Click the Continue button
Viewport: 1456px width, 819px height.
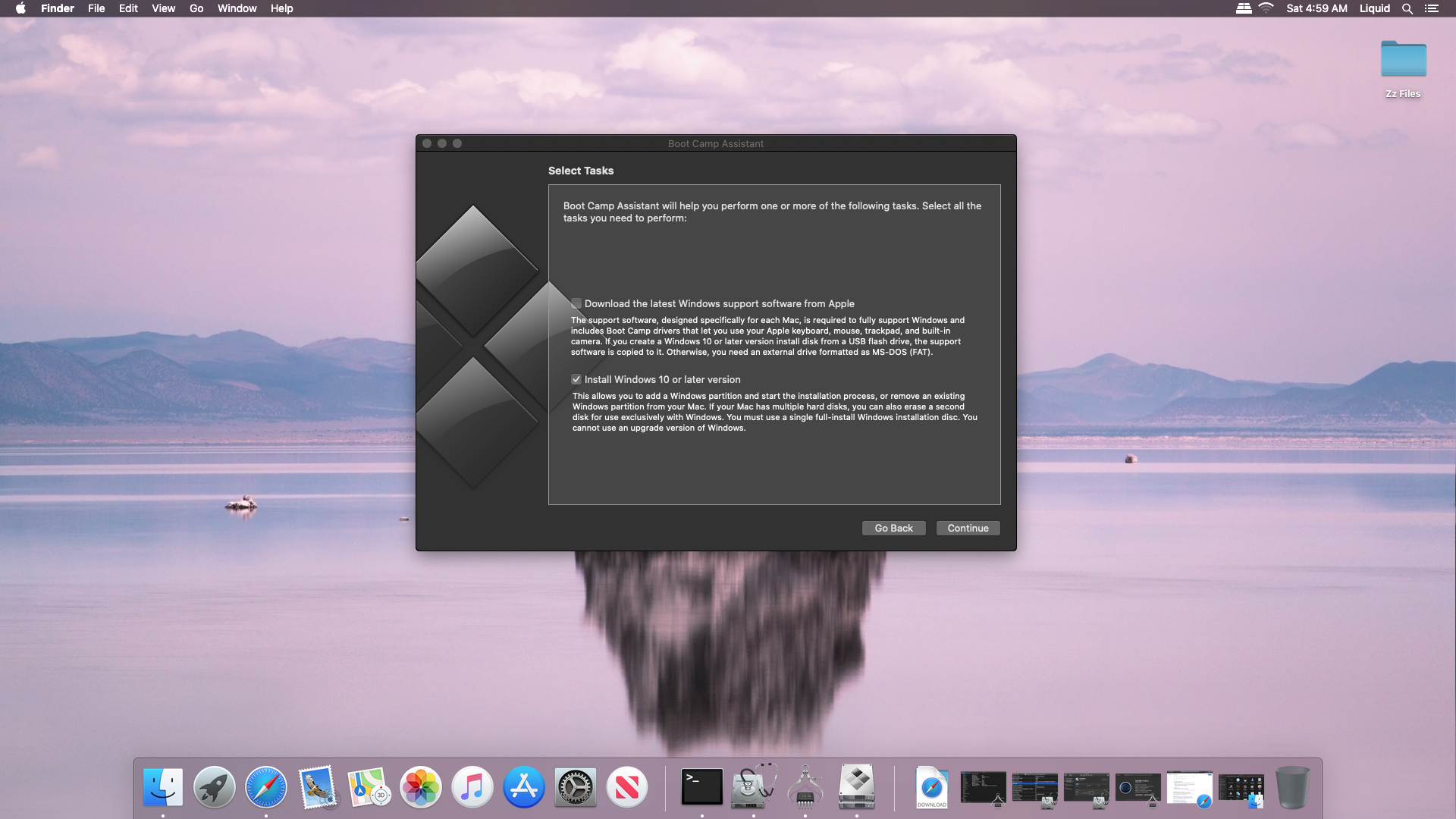(968, 528)
